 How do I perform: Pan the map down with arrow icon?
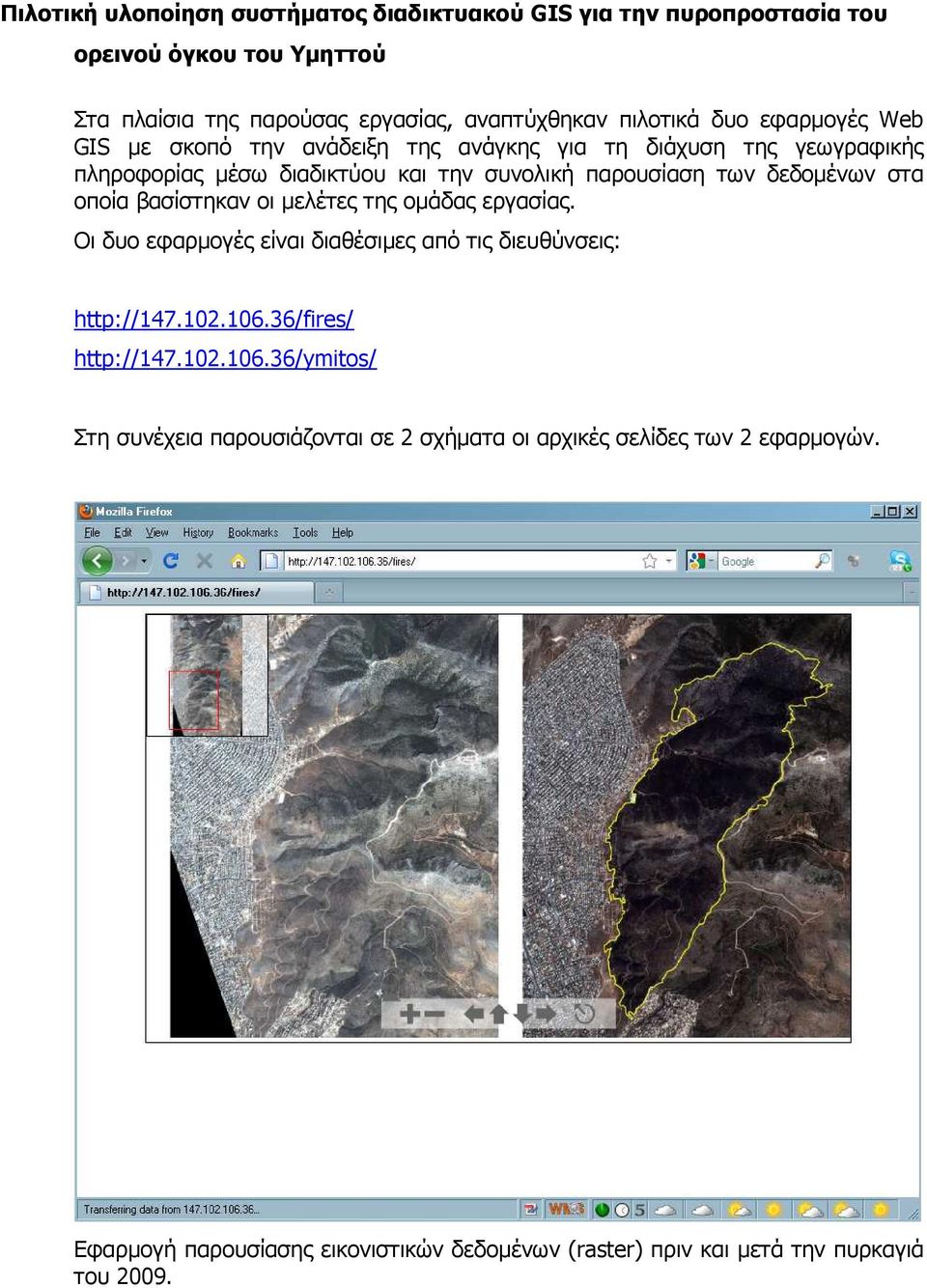pos(522,1014)
